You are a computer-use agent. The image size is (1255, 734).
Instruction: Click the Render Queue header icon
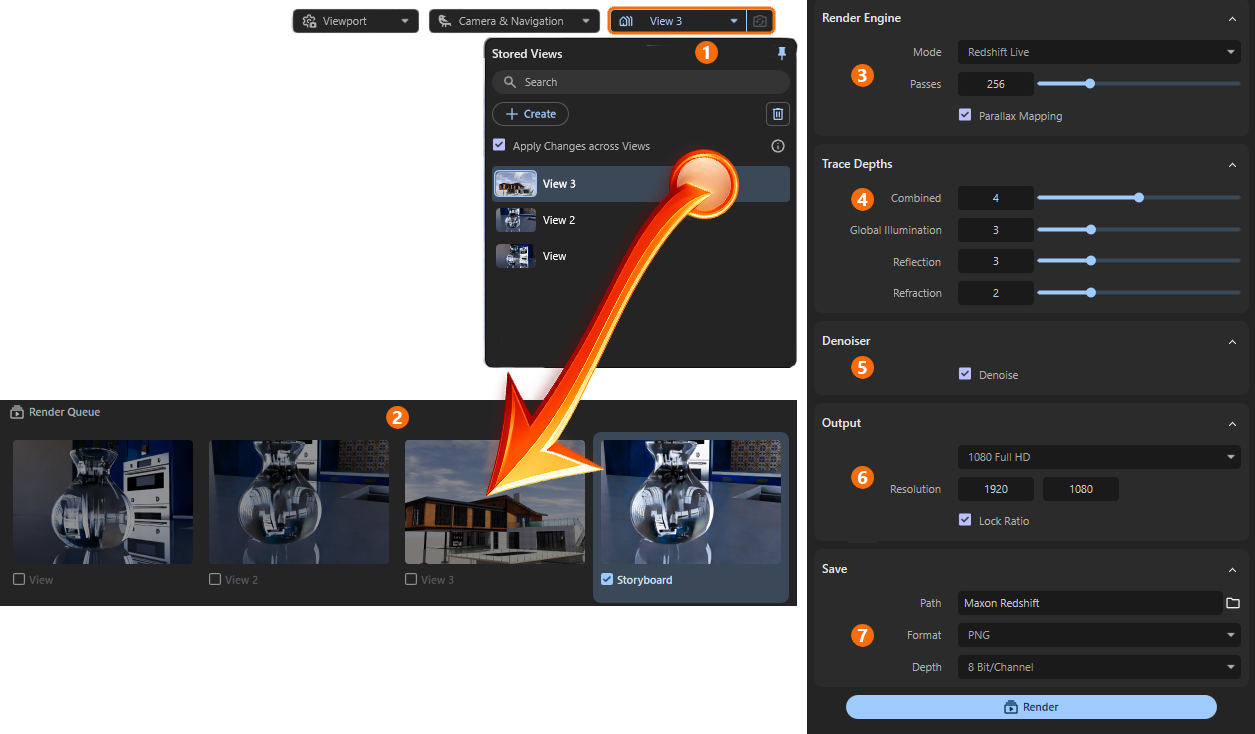[17, 412]
